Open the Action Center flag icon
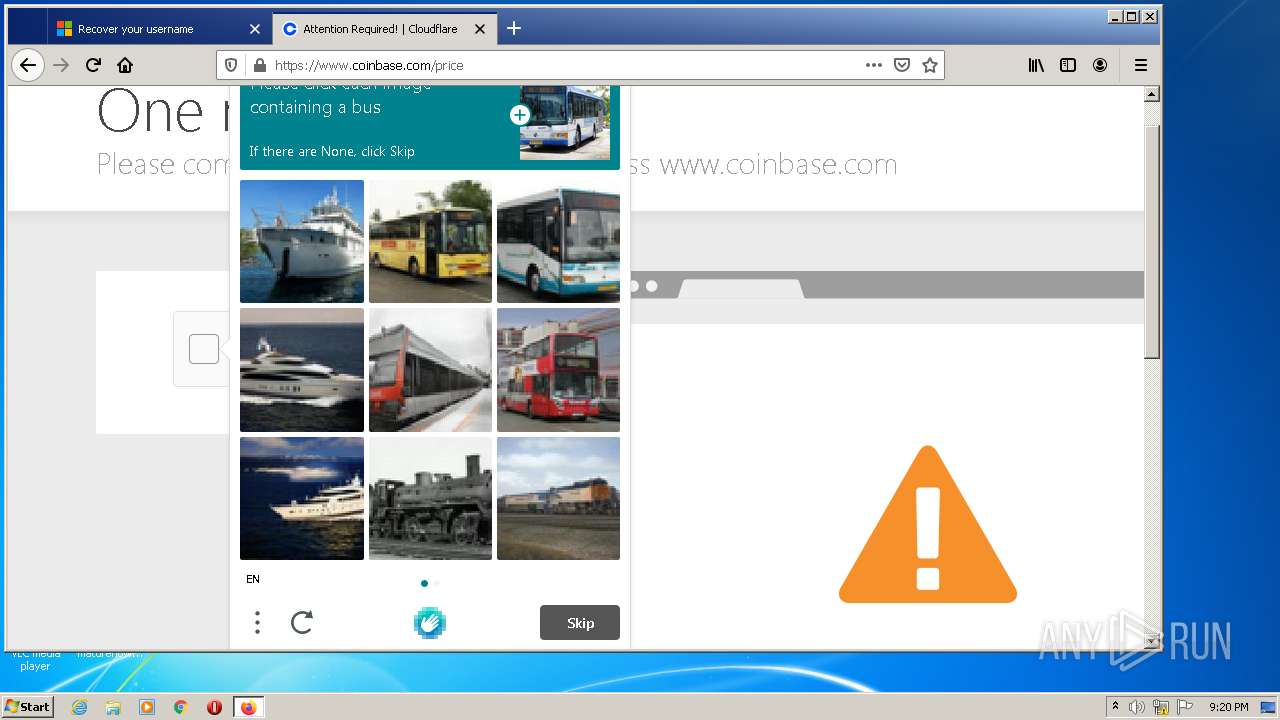 pos(1185,707)
